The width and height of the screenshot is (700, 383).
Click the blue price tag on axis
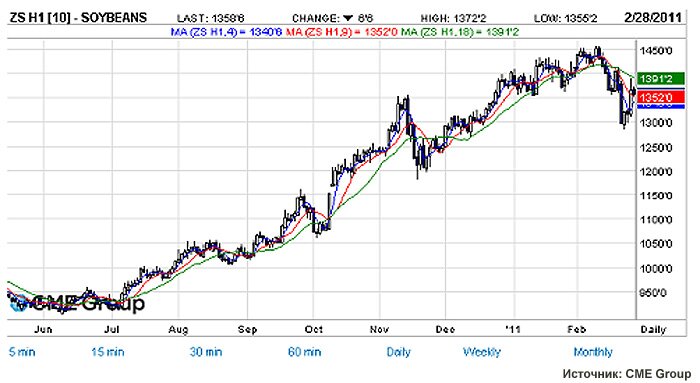coord(661,106)
